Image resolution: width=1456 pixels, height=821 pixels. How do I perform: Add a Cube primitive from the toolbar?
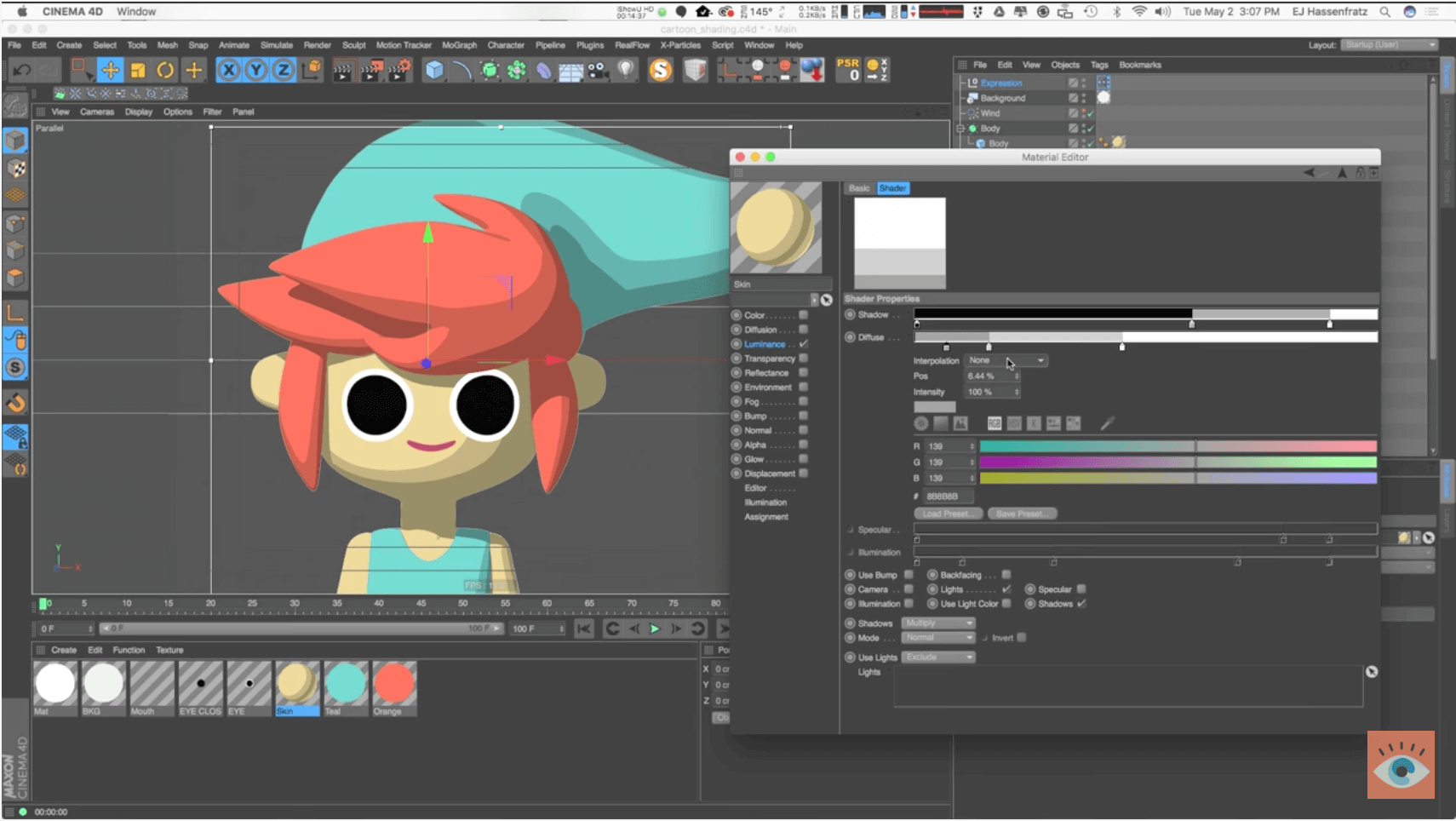coord(434,70)
